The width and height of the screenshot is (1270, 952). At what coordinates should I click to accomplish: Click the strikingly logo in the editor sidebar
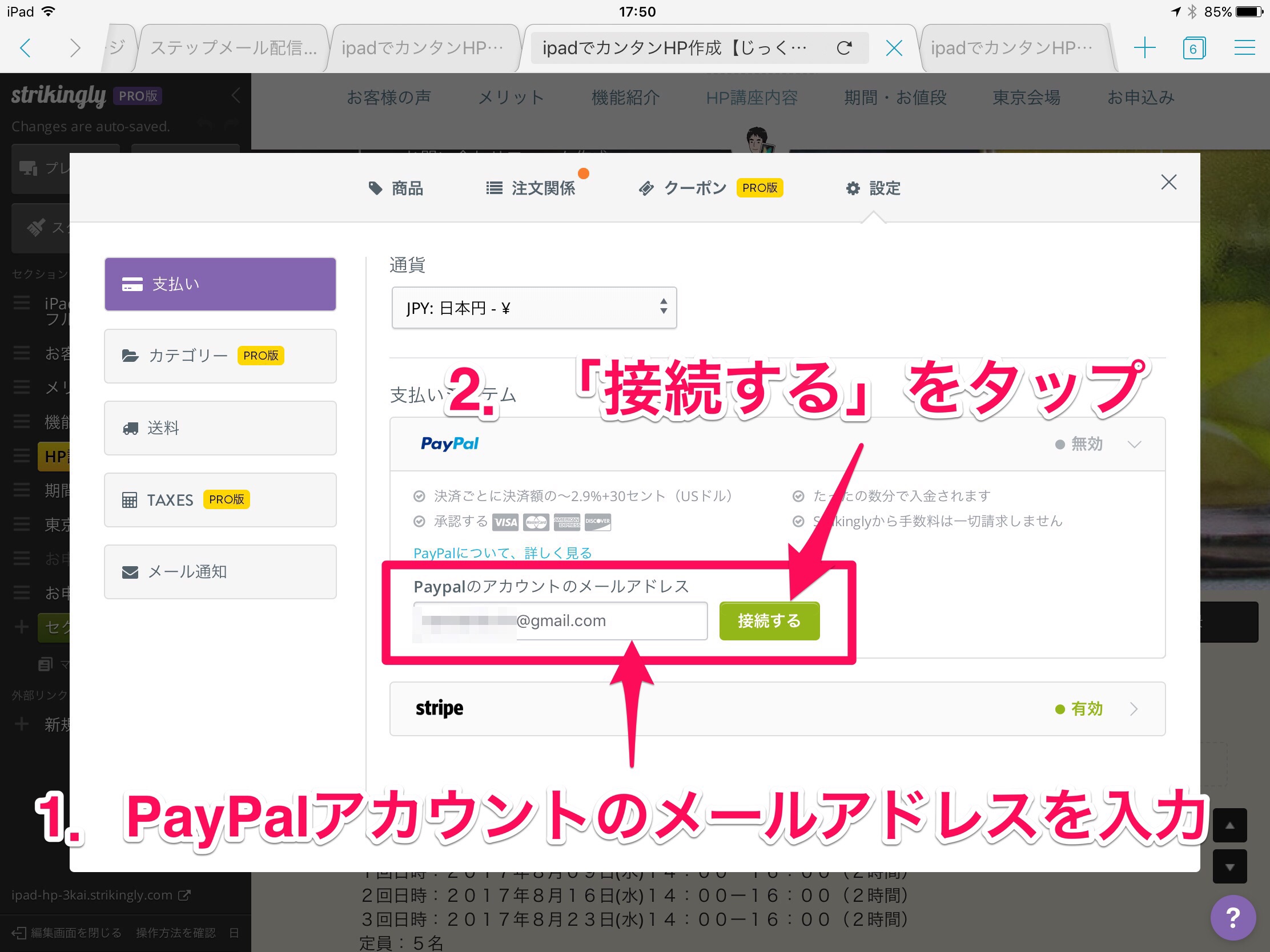pos(59,95)
